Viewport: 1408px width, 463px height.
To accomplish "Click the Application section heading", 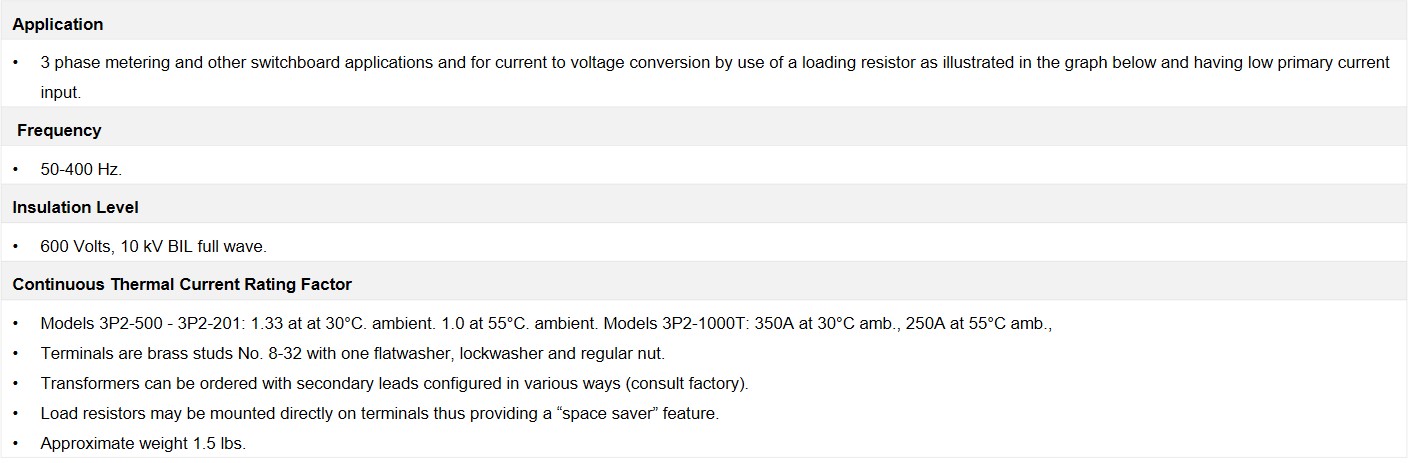I will pos(58,24).
